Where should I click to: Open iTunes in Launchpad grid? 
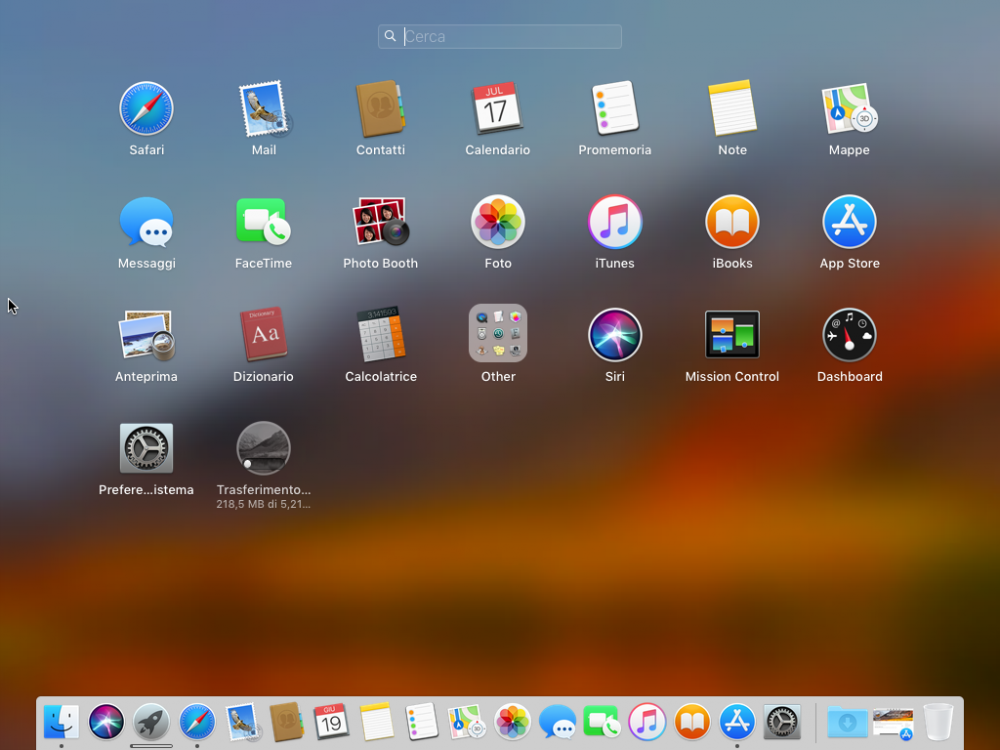615,222
